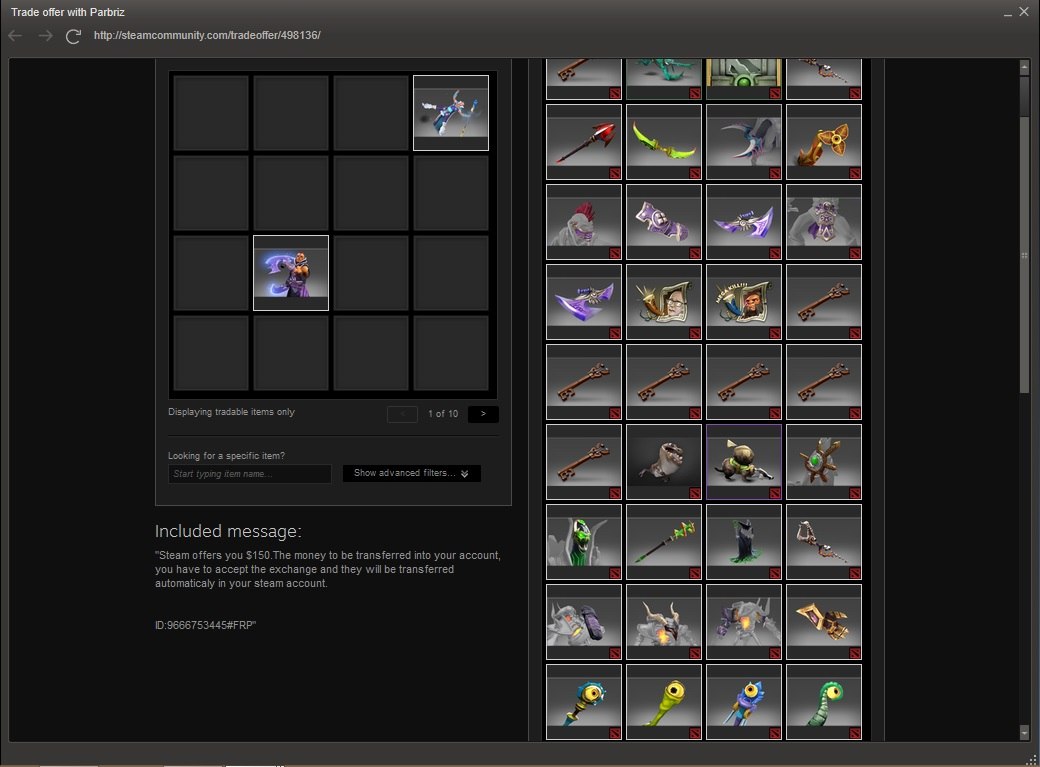Click the scrollbar down arrow
The height and width of the screenshot is (767, 1040).
[1025, 732]
